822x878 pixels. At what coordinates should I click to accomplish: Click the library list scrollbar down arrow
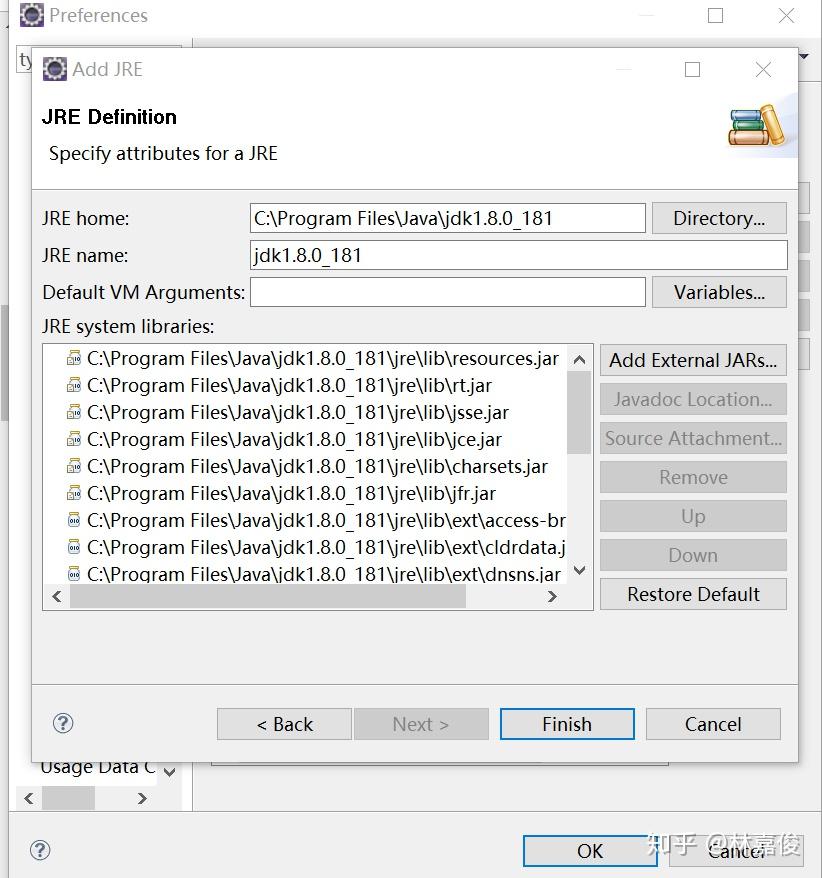[580, 571]
